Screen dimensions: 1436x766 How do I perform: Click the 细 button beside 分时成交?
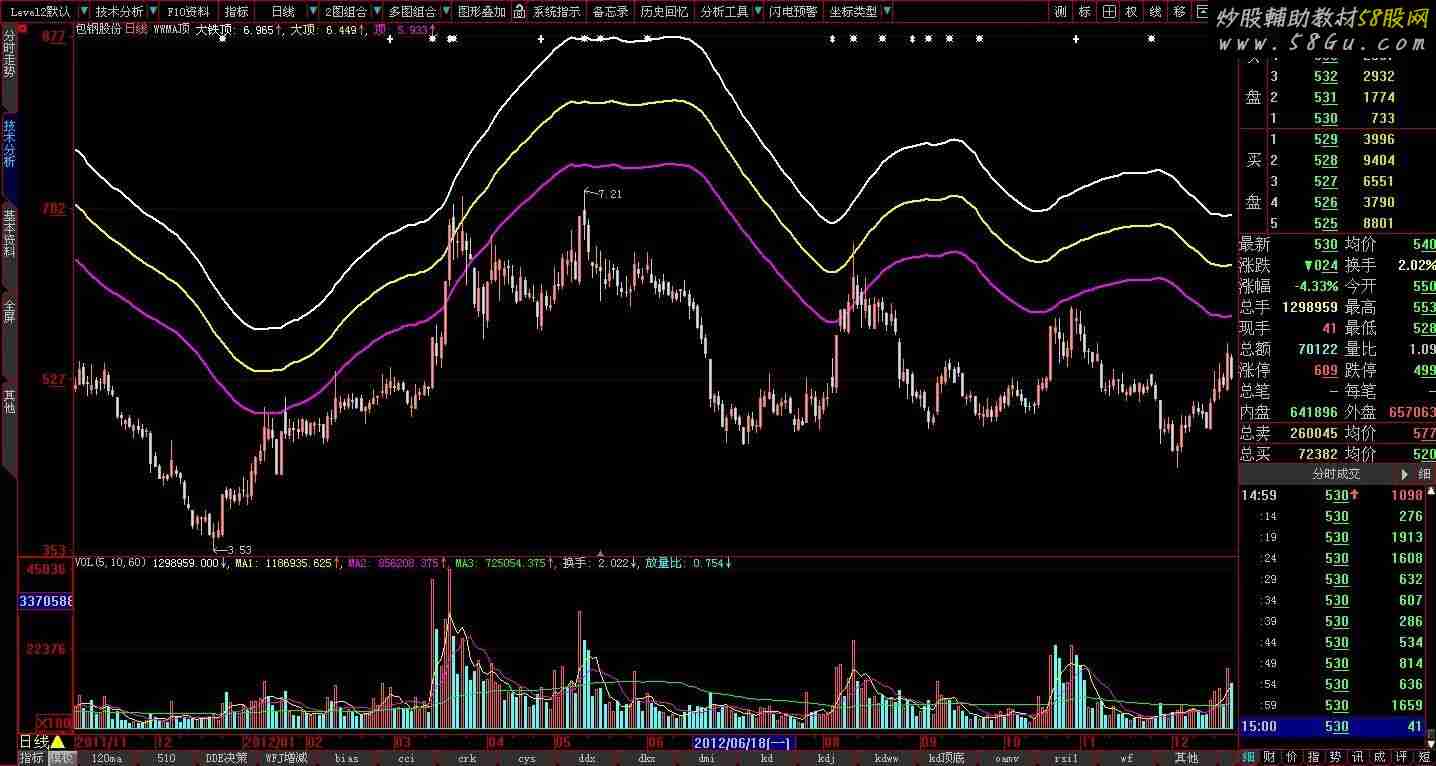[1425, 474]
